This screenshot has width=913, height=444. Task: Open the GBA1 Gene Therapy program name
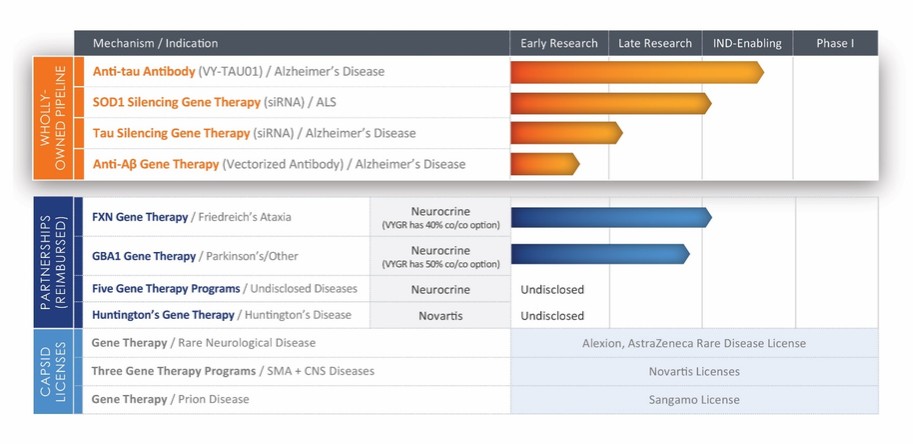pyautogui.click(x=144, y=256)
